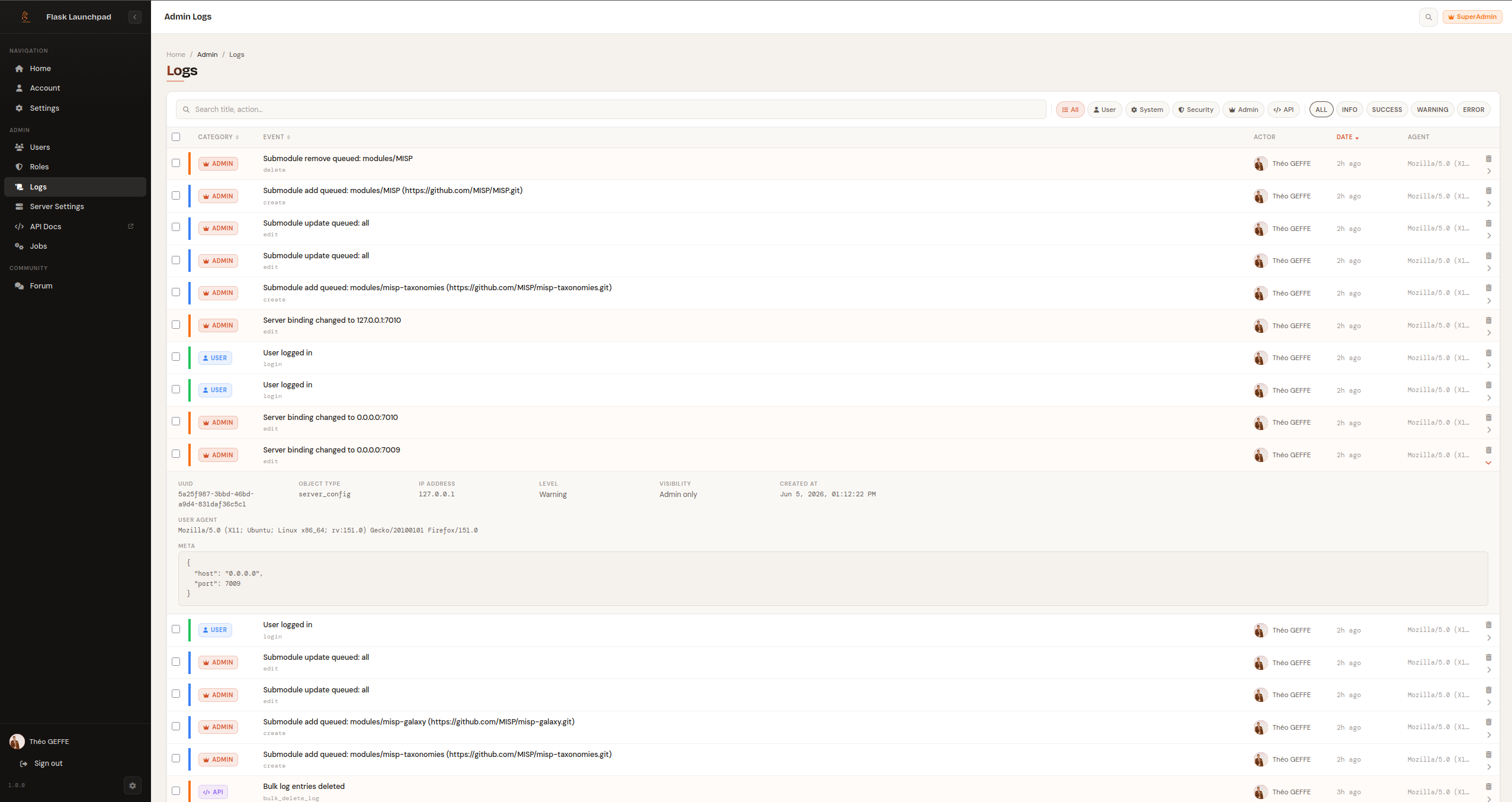The height and width of the screenshot is (802, 1512).
Task: Show only ERROR level logs
Action: pyautogui.click(x=1474, y=110)
